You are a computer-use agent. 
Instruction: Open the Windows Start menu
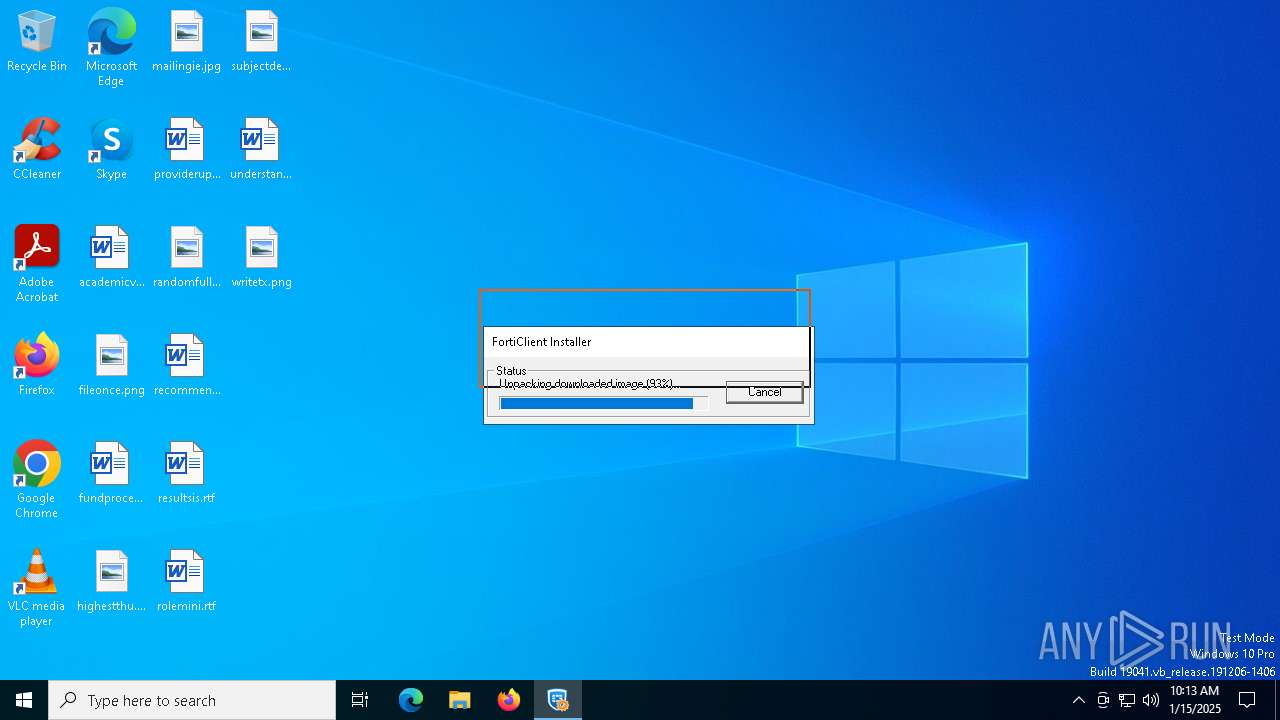click(24, 700)
